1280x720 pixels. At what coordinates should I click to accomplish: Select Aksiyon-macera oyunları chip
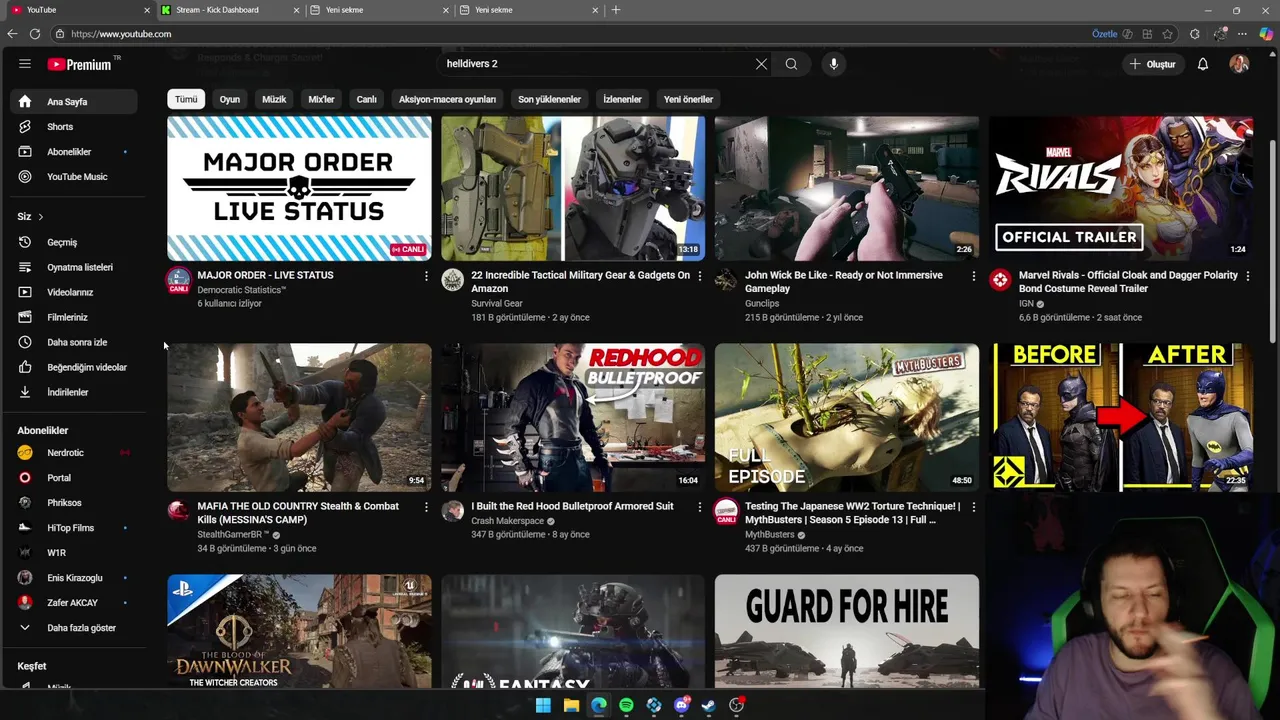tap(447, 99)
